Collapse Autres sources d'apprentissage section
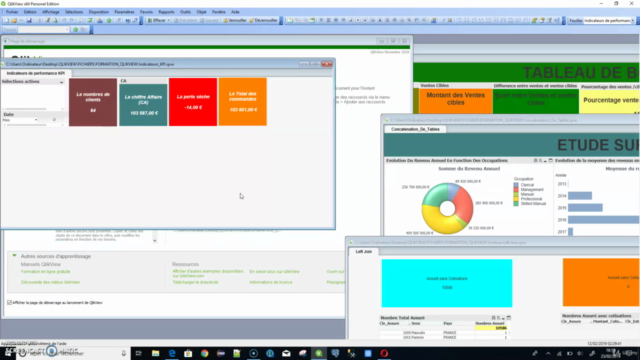The height and width of the screenshot is (360, 640). [x=14, y=256]
